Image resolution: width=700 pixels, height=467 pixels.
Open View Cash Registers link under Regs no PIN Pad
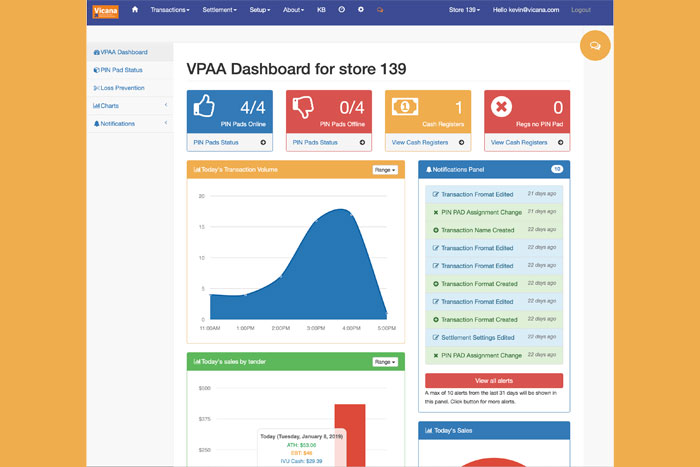[x=519, y=142]
